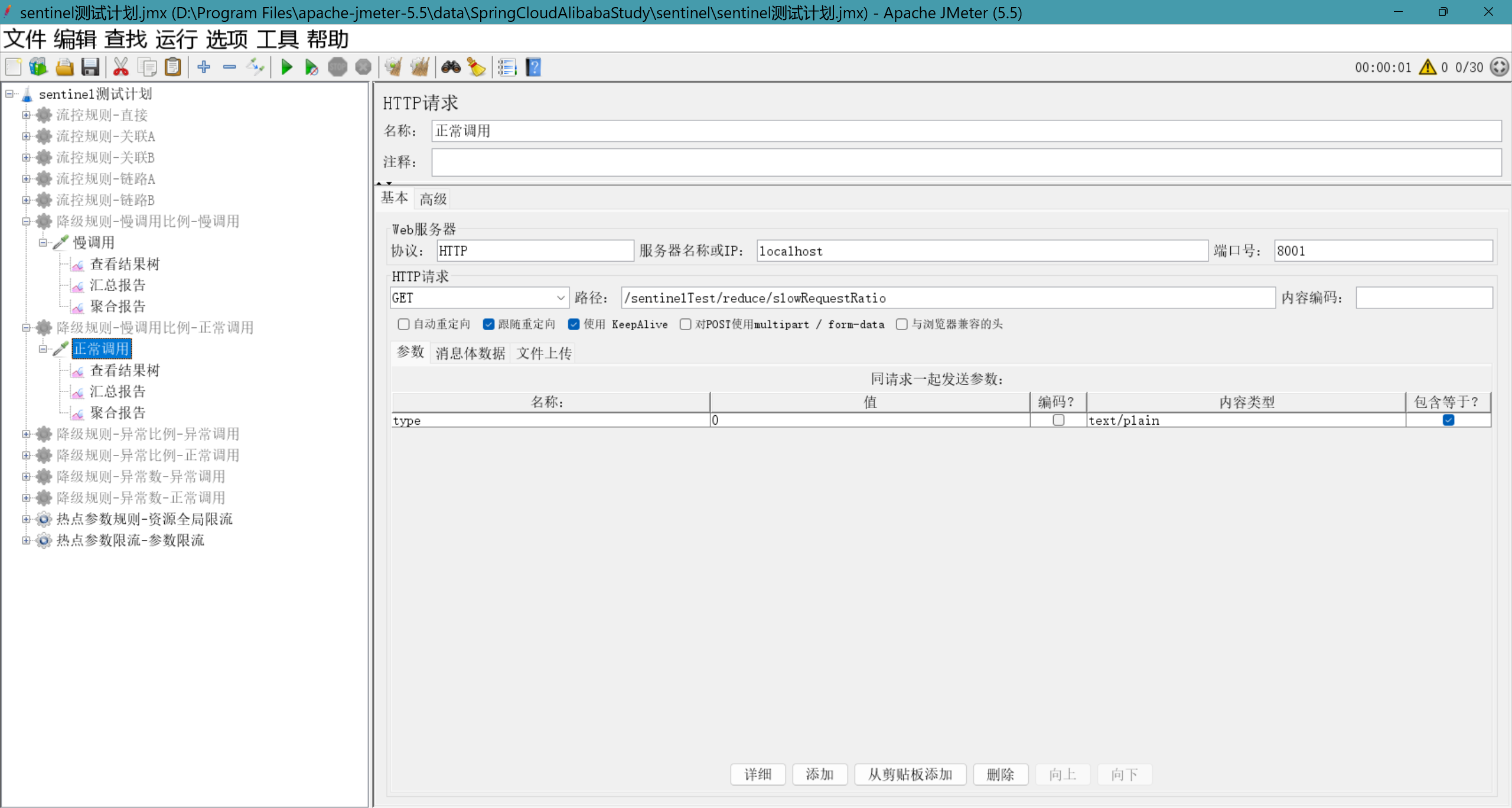
Task: Uncheck 包含等于 for the type parameter
Action: (x=1448, y=420)
